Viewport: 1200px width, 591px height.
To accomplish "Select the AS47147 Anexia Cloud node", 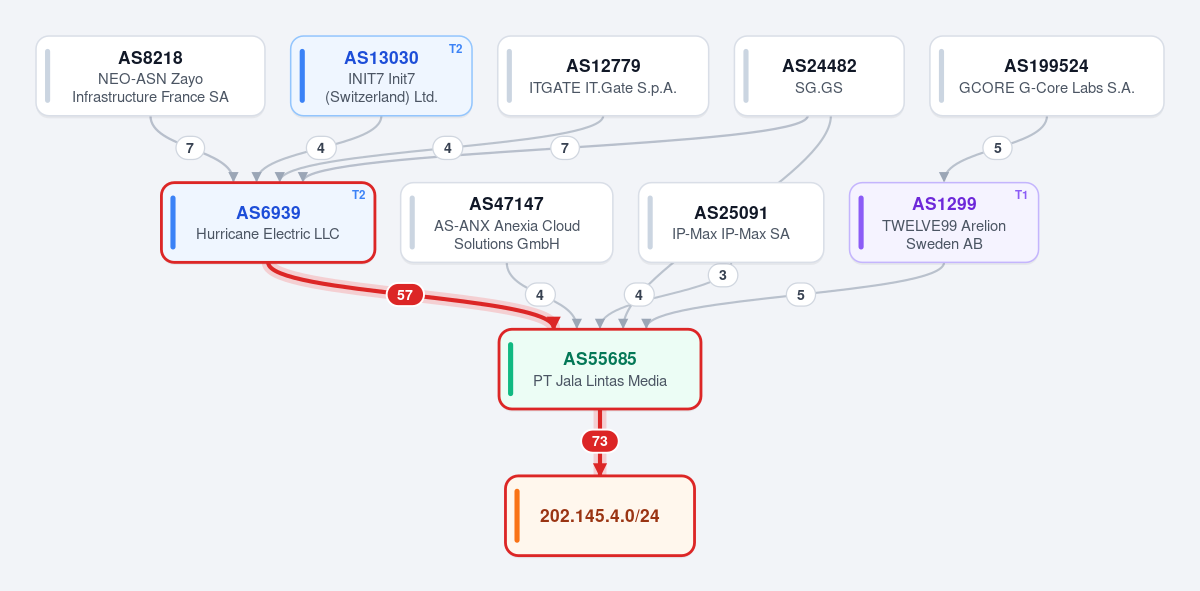I will (x=506, y=223).
